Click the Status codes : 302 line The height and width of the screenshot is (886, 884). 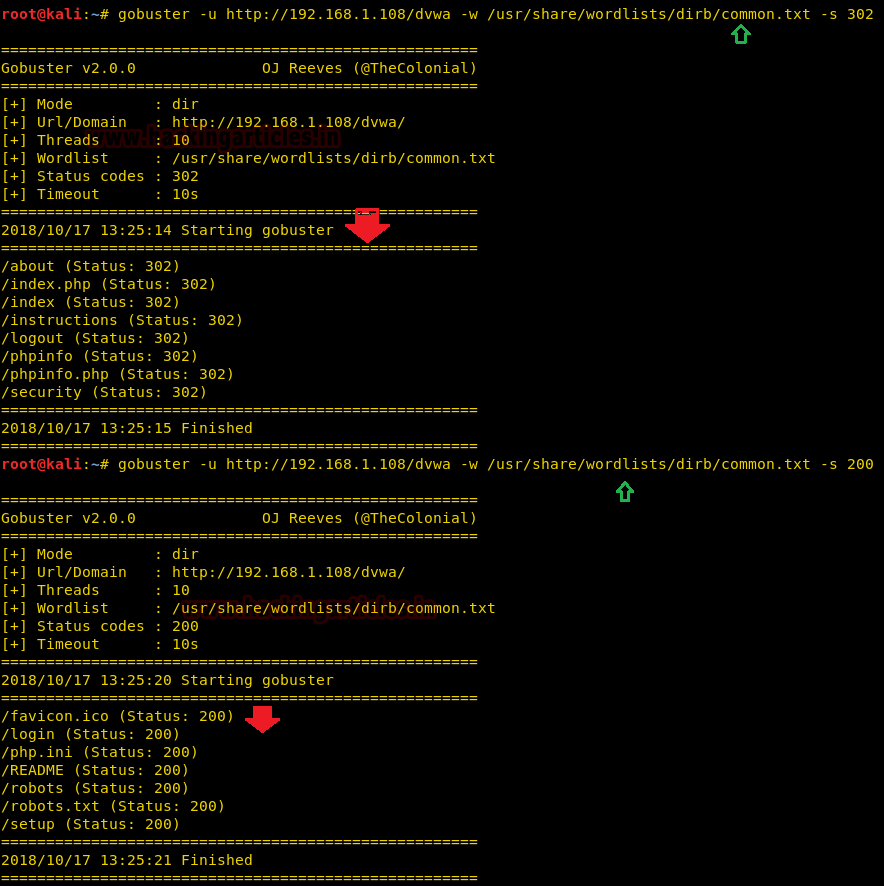(100, 176)
